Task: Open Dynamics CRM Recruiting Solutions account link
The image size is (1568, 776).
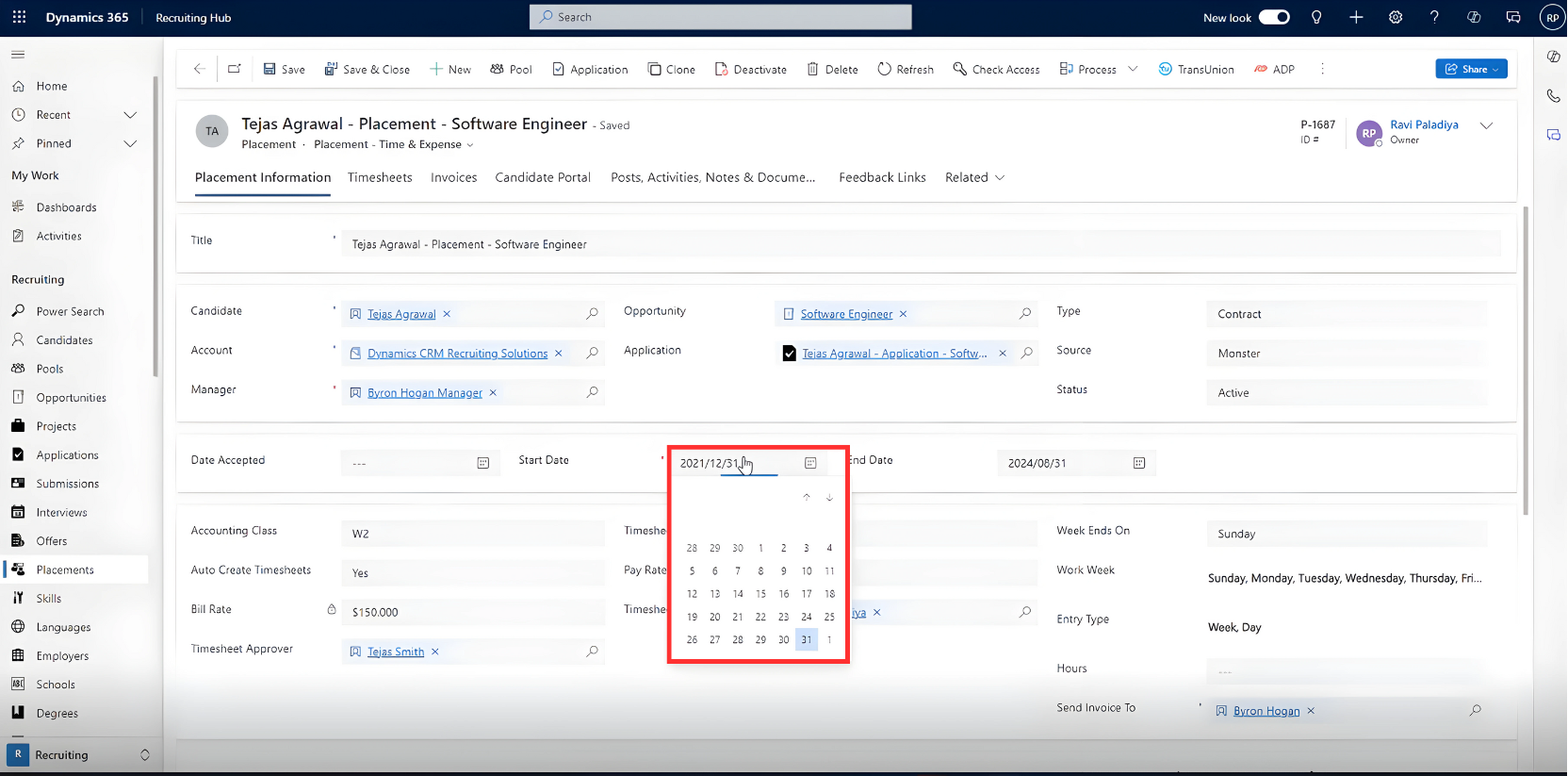Action: 457,354
